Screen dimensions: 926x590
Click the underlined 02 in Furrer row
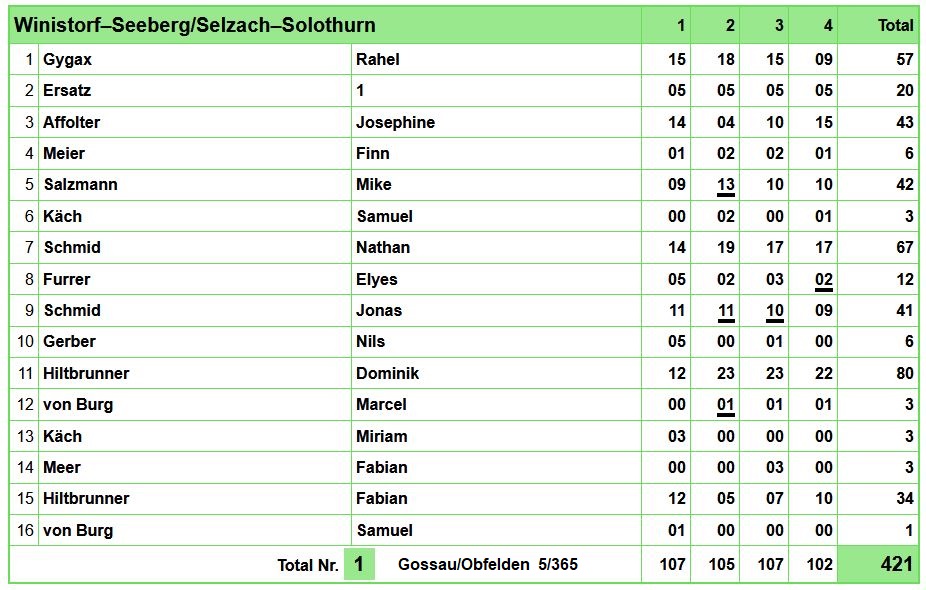824,280
